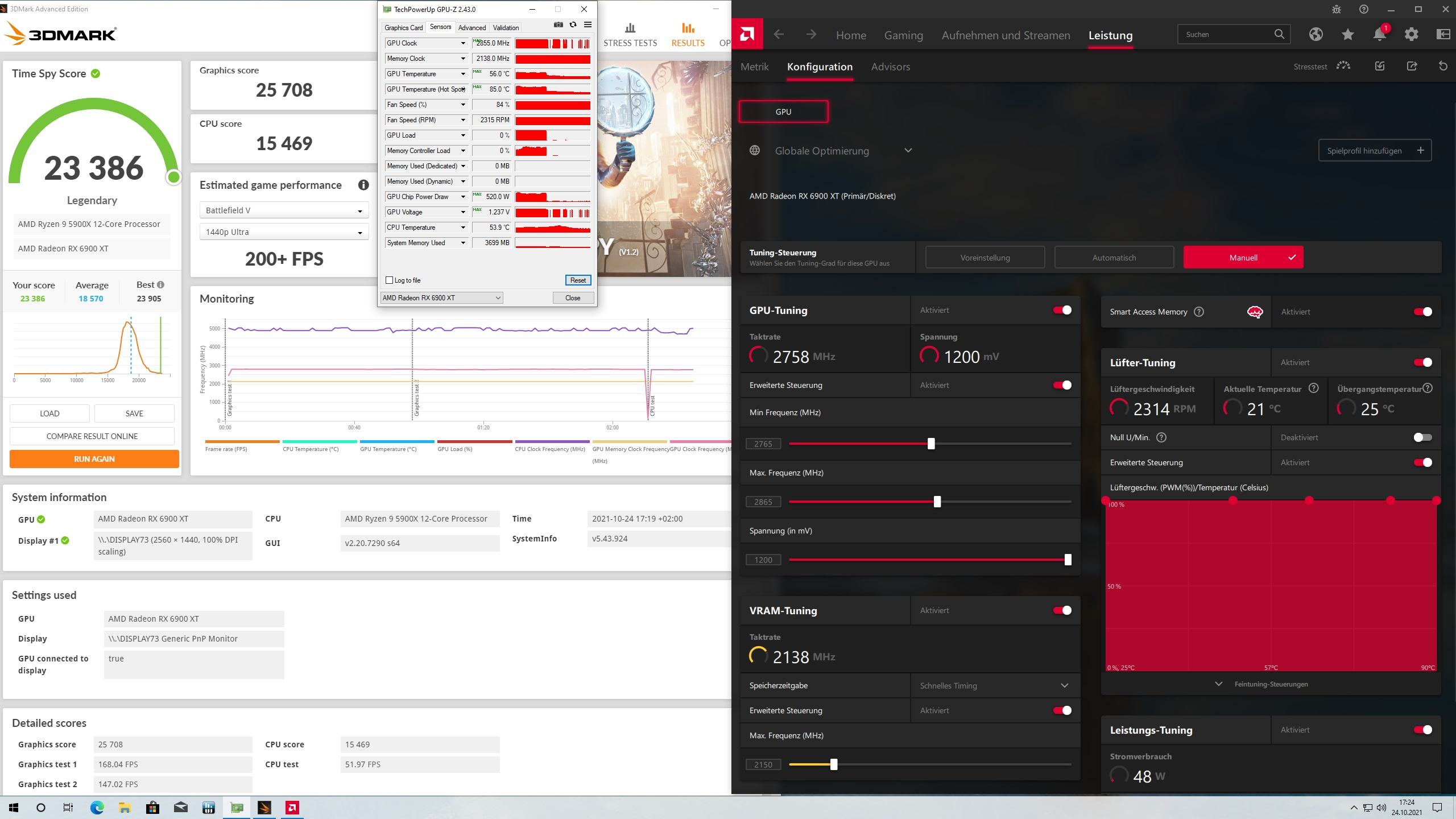1456x819 pixels.
Task: Open the Speicherzeitgabe Schnelles Timing dropdown
Action: click(995, 685)
